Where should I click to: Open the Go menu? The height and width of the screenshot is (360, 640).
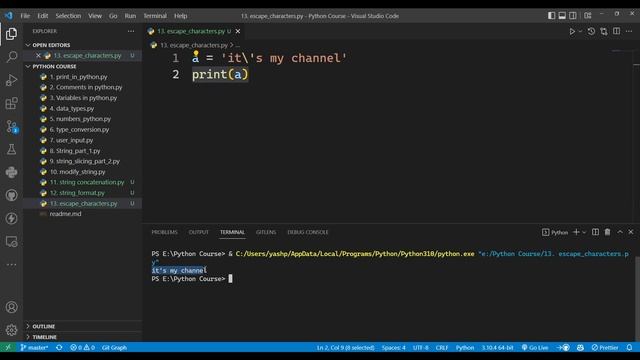tap(113, 16)
